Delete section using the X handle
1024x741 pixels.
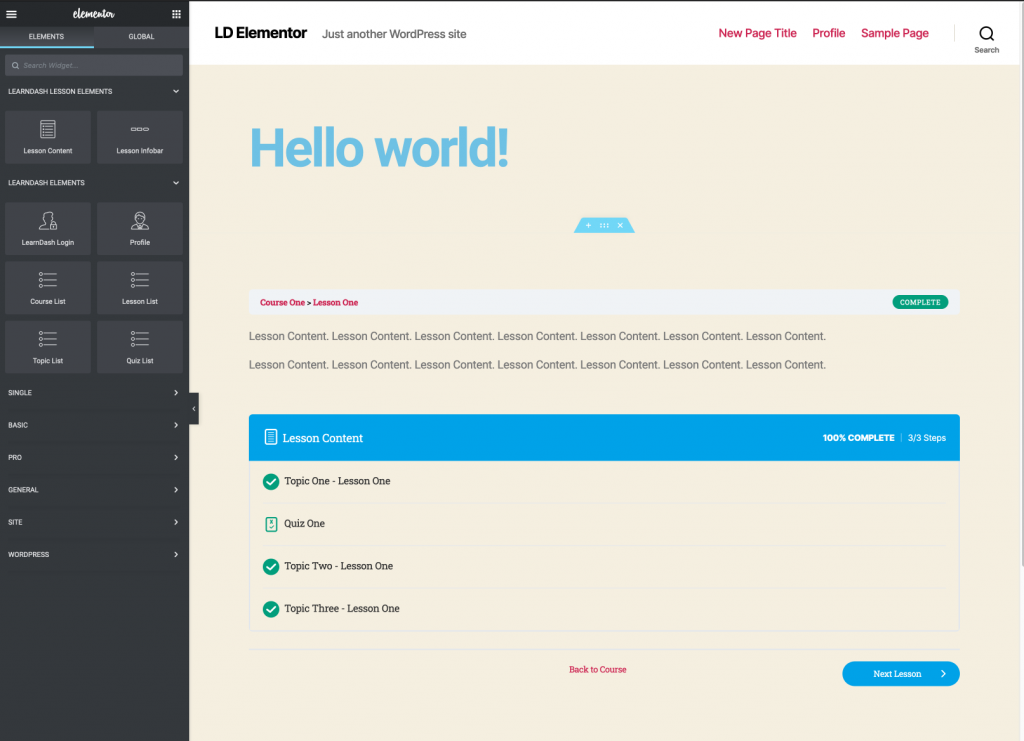(620, 226)
